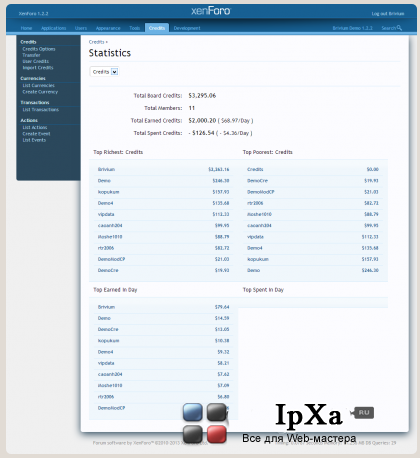Click the RU tag badge

[363, 413]
